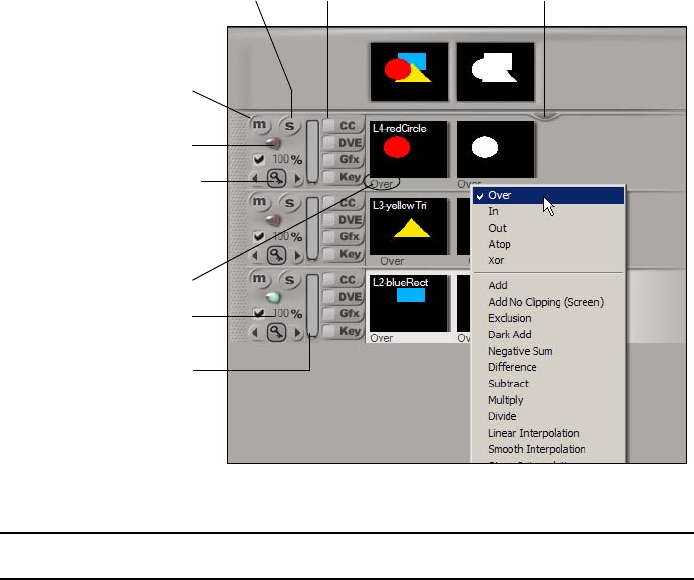The width and height of the screenshot is (694, 580).
Task: Enable Gfx on the L4-redCircle layer
Action: (x=328, y=159)
